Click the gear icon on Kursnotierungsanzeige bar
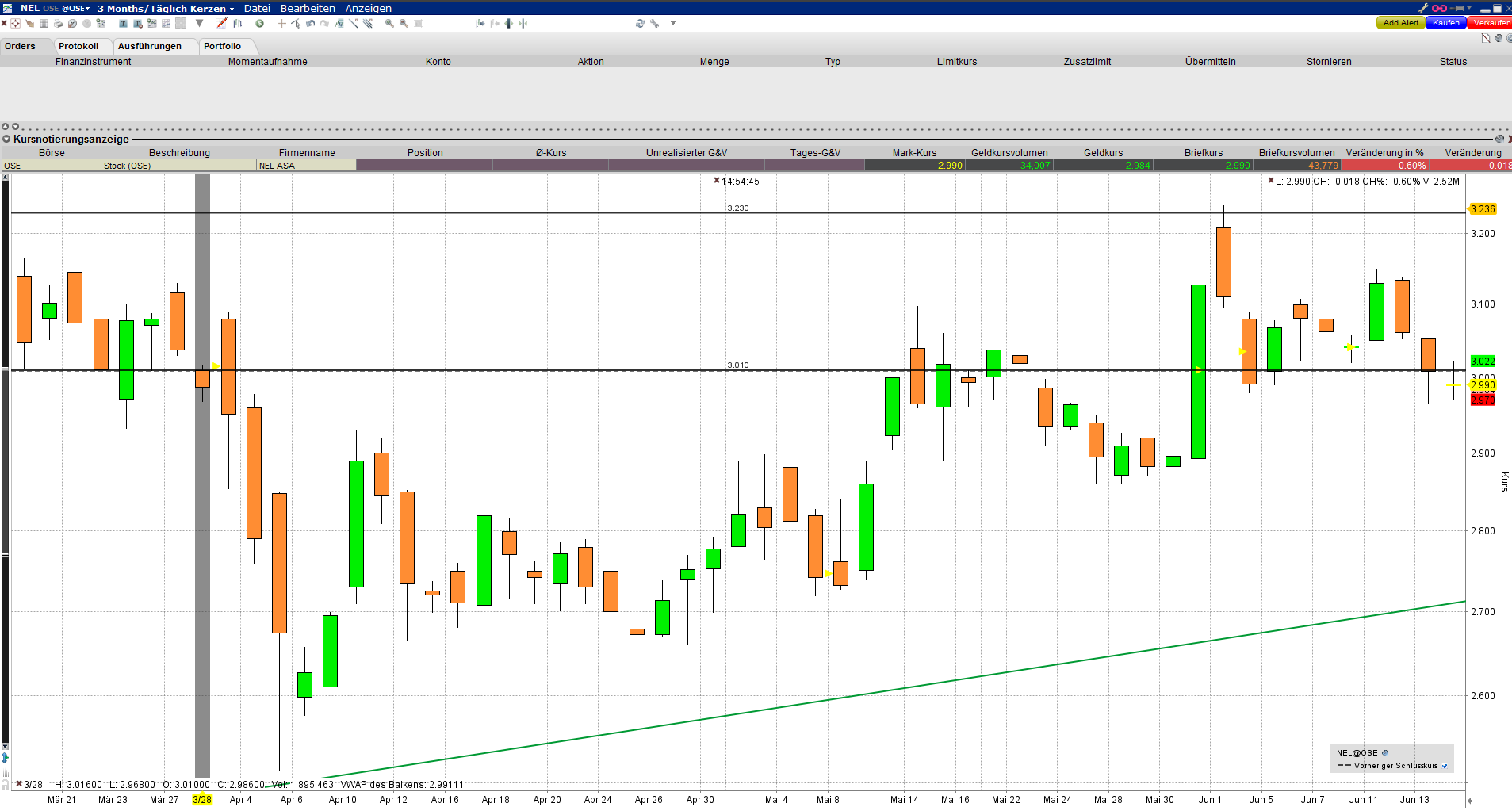 [x=1499, y=139]
